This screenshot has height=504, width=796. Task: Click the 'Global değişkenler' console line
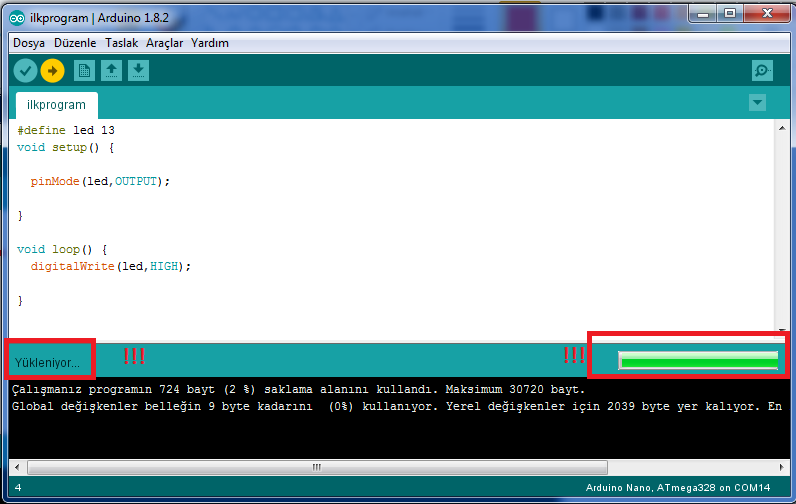396,407
